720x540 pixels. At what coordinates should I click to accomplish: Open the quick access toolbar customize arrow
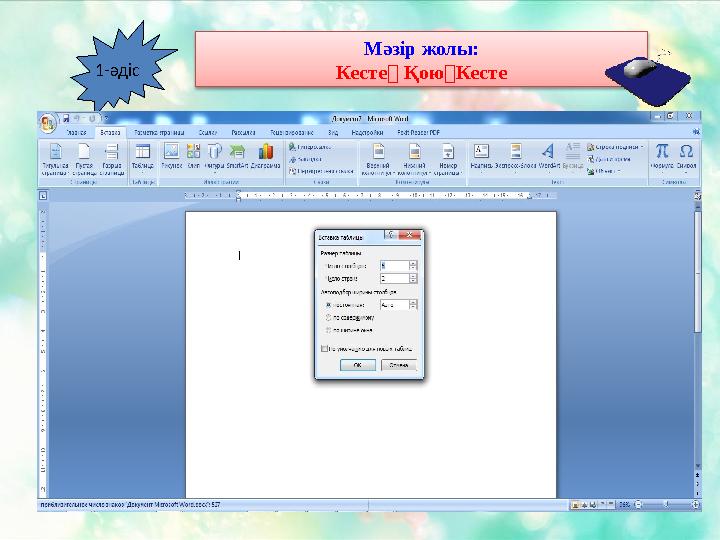(x=106, y=119)
